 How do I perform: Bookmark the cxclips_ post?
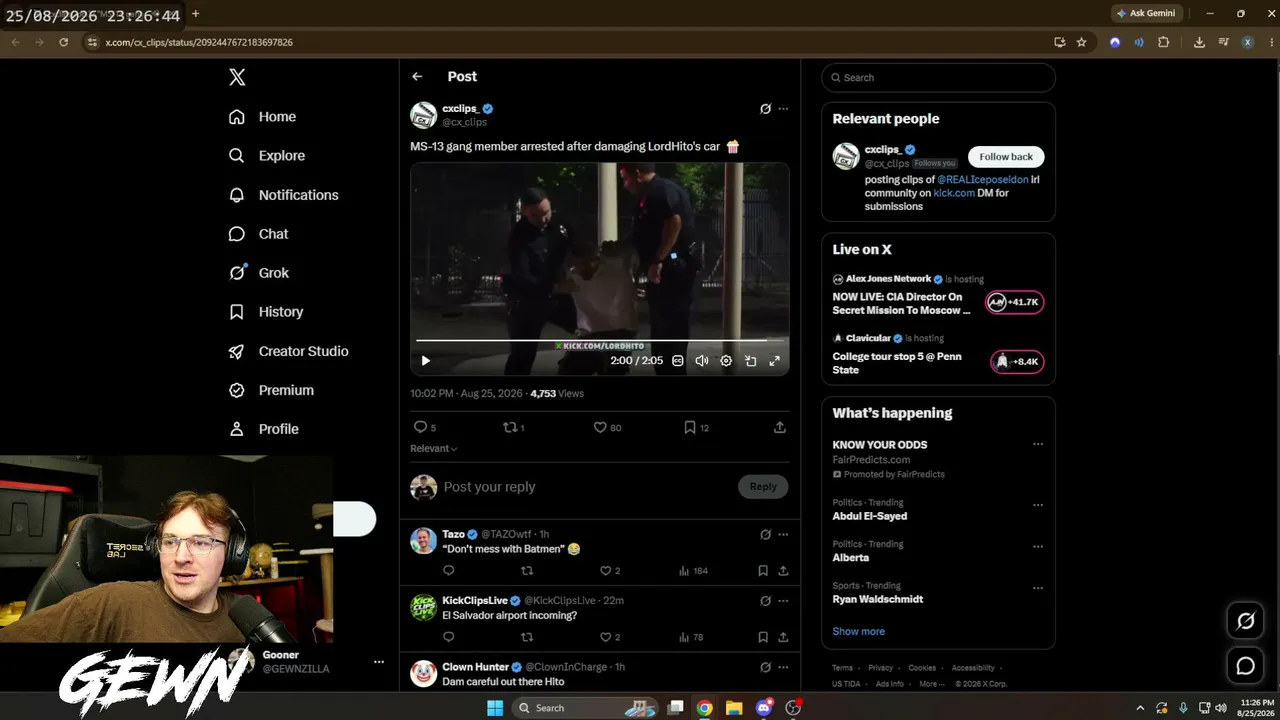point(690,427)
